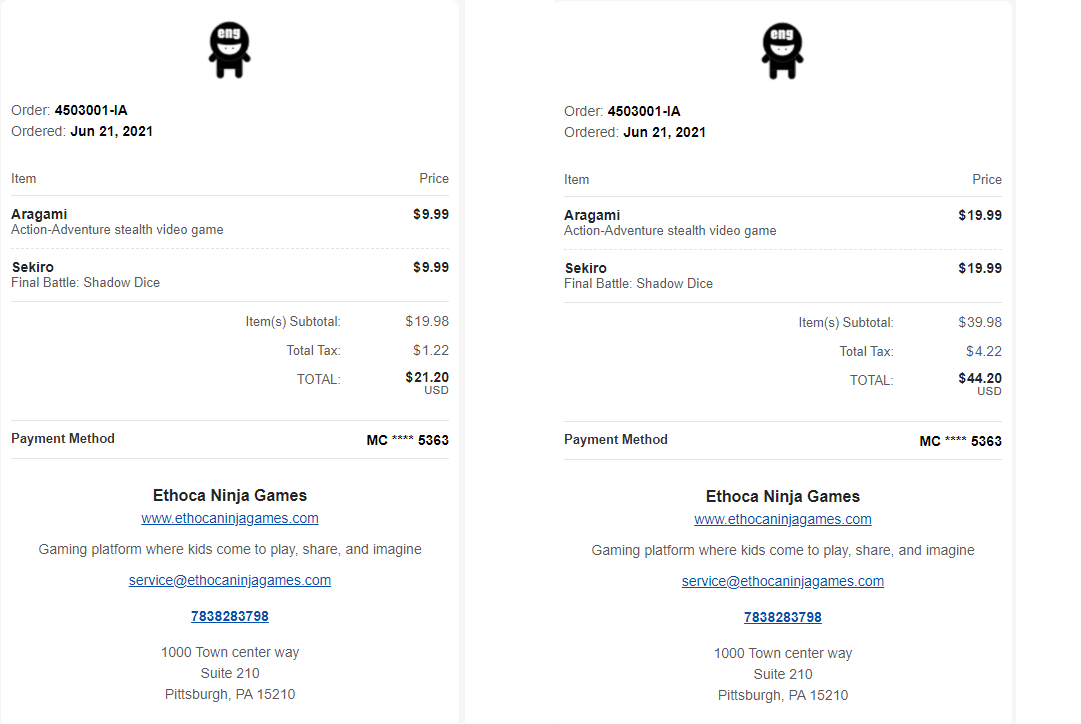Click the $44.20 total amount
This screenshot has width=1081, height=724.
980,378
